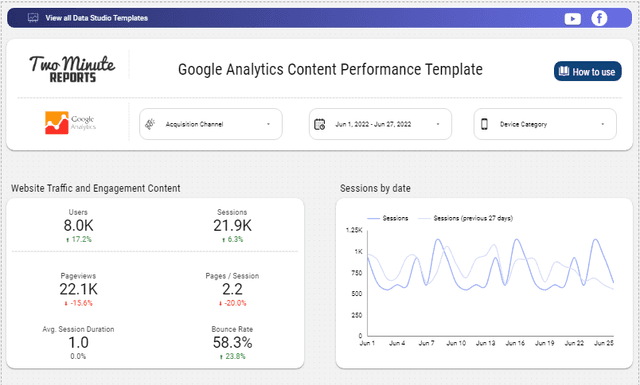
Task: Click the 17.2% users change indicator
Action: [79, 239]
